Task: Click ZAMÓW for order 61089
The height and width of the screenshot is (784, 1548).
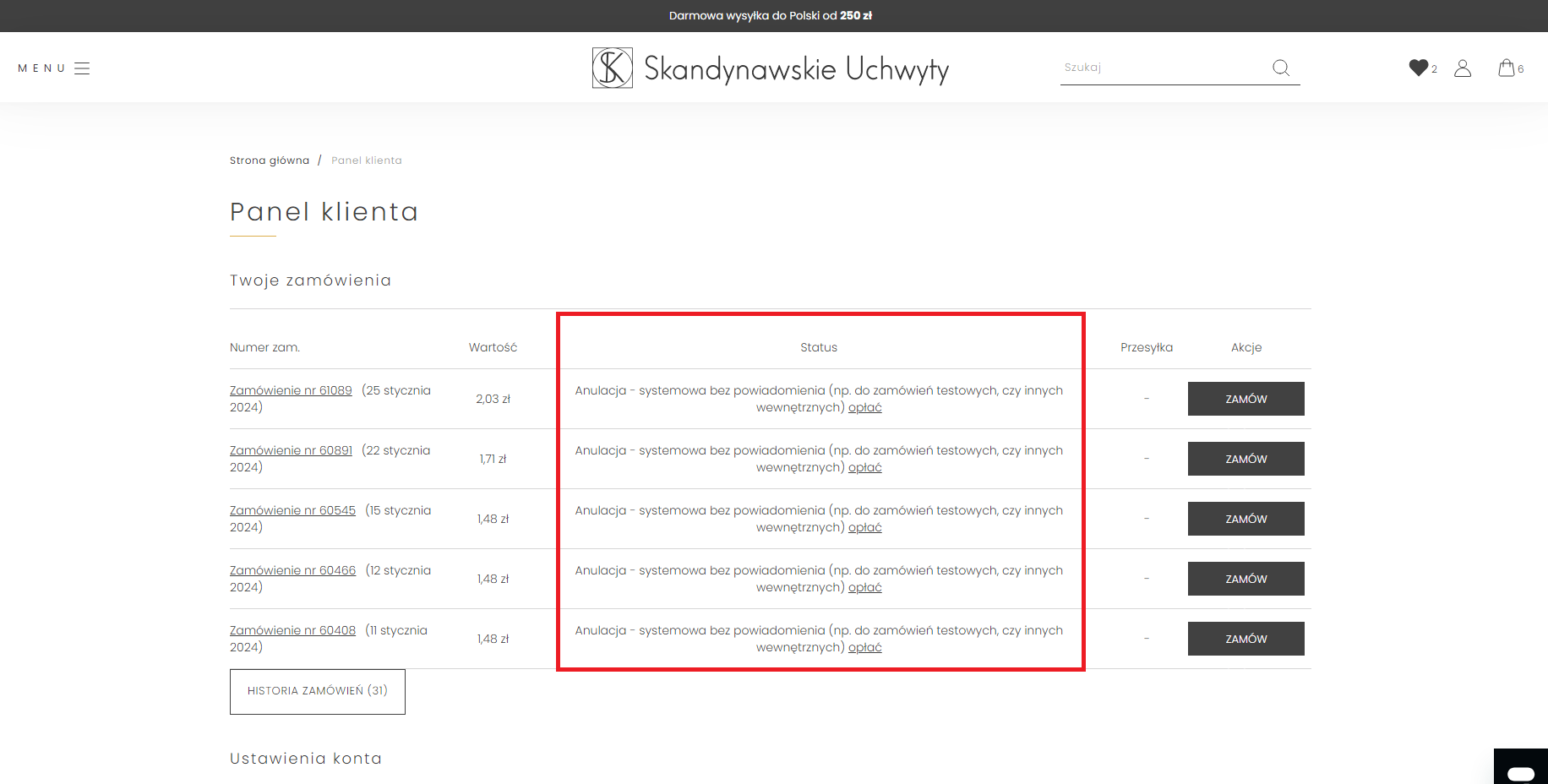Action: (x=1246, y=399)
